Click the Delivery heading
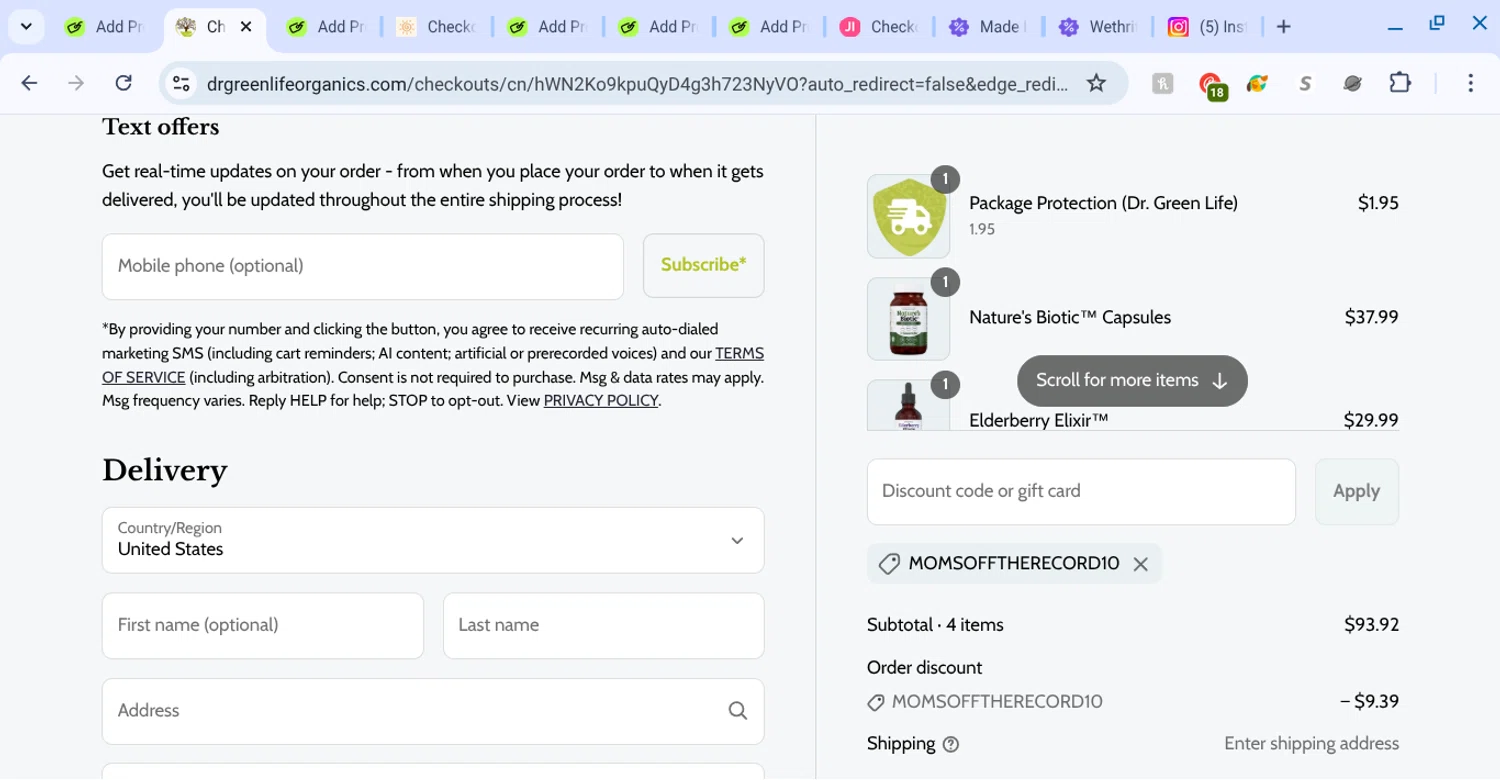The width and height of the screenshot is (1500, 780). tap(165, 470)
